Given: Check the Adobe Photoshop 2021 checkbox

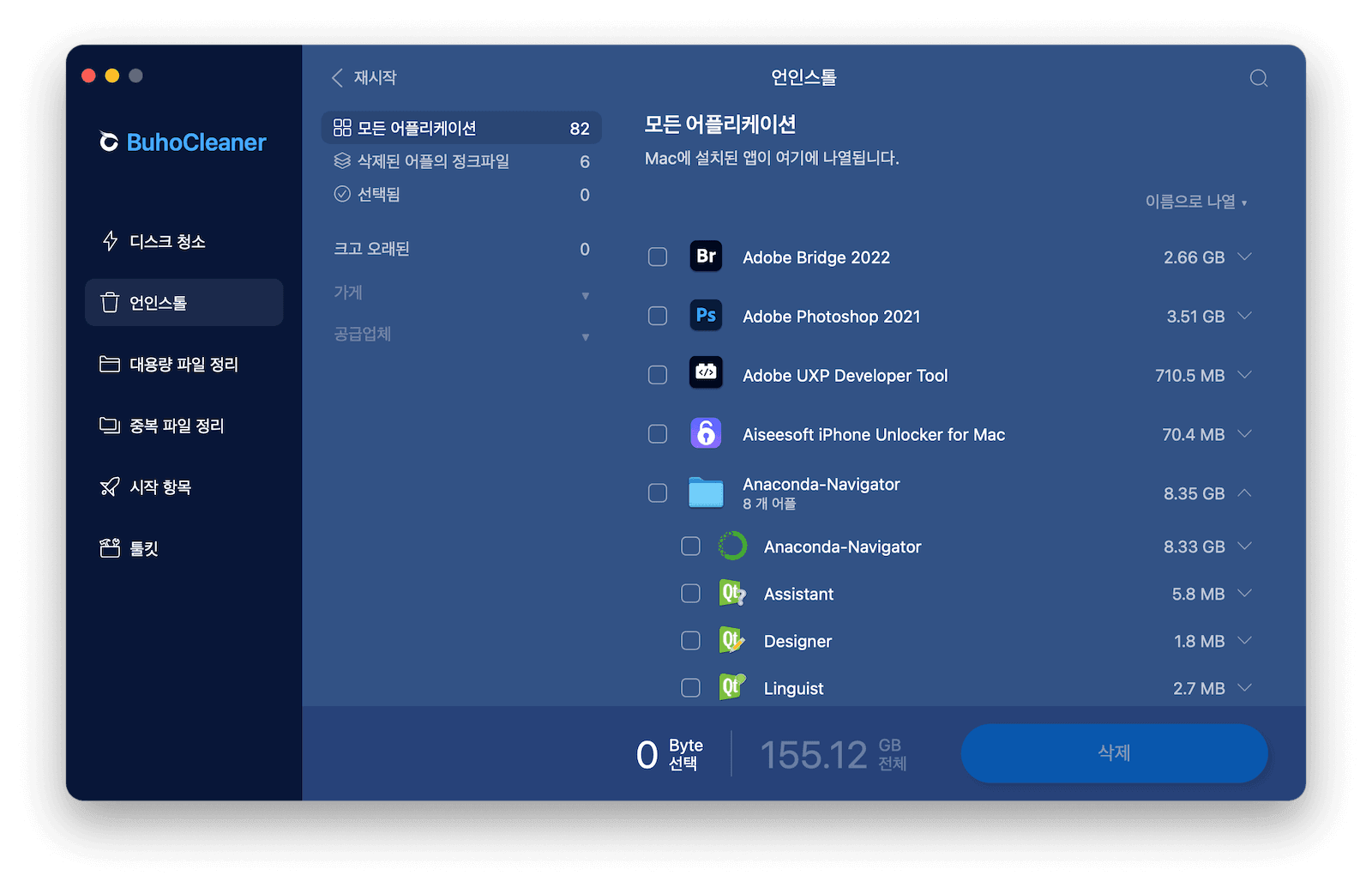Looking at the screenshot, I should [657, 316].
